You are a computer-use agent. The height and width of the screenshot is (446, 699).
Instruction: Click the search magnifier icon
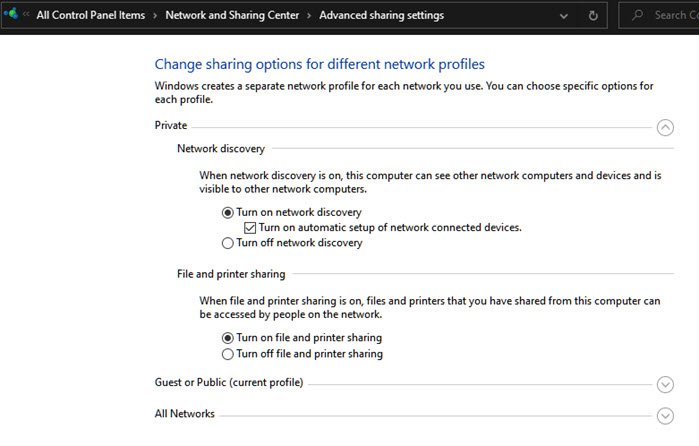(638, 16)
